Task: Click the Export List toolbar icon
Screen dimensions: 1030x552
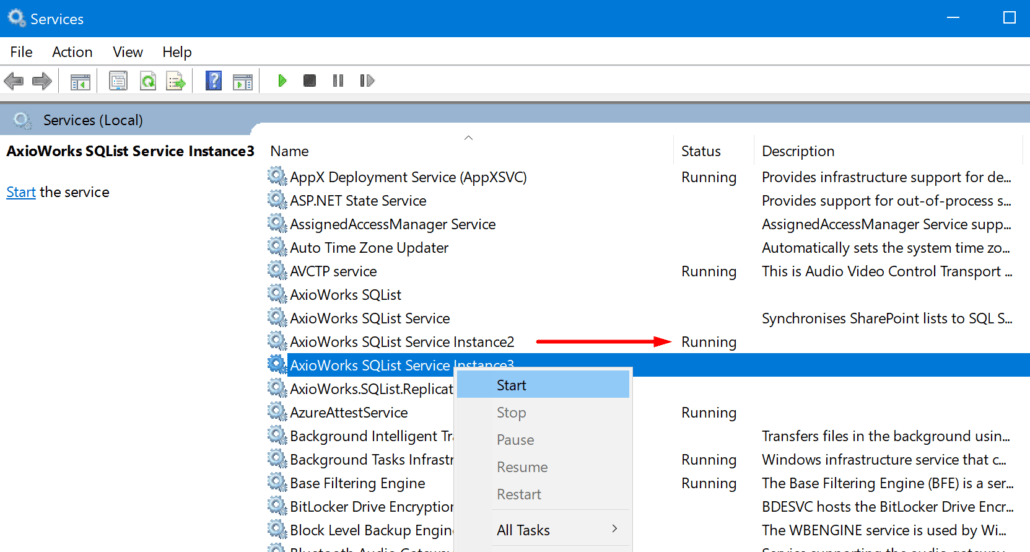Action: [176, 81]
